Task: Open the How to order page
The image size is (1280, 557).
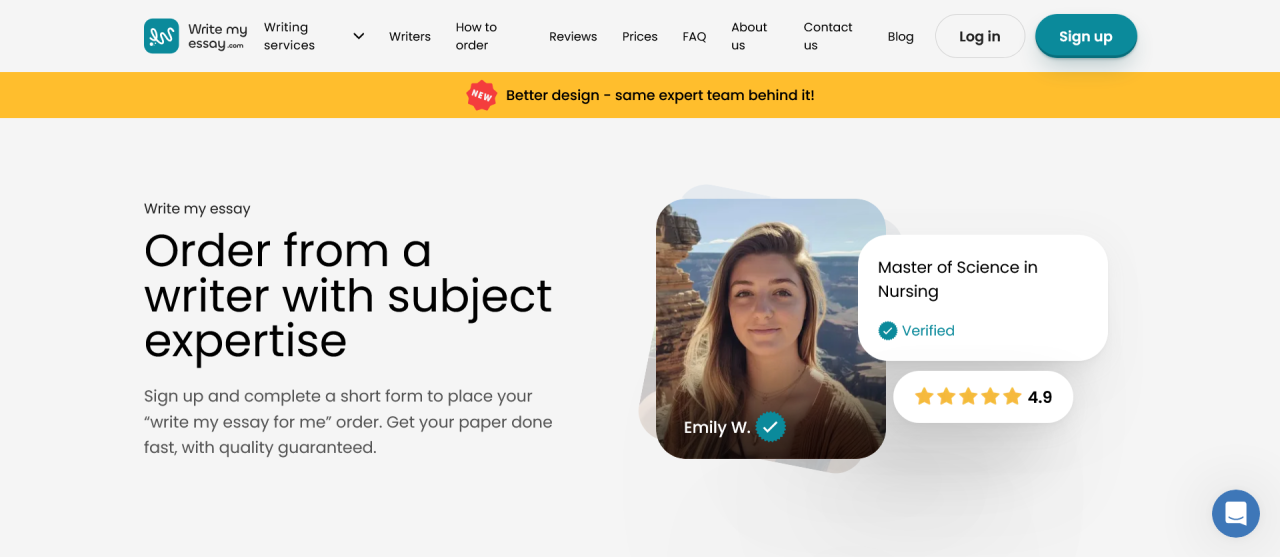Action: click(x=476, y=36)
